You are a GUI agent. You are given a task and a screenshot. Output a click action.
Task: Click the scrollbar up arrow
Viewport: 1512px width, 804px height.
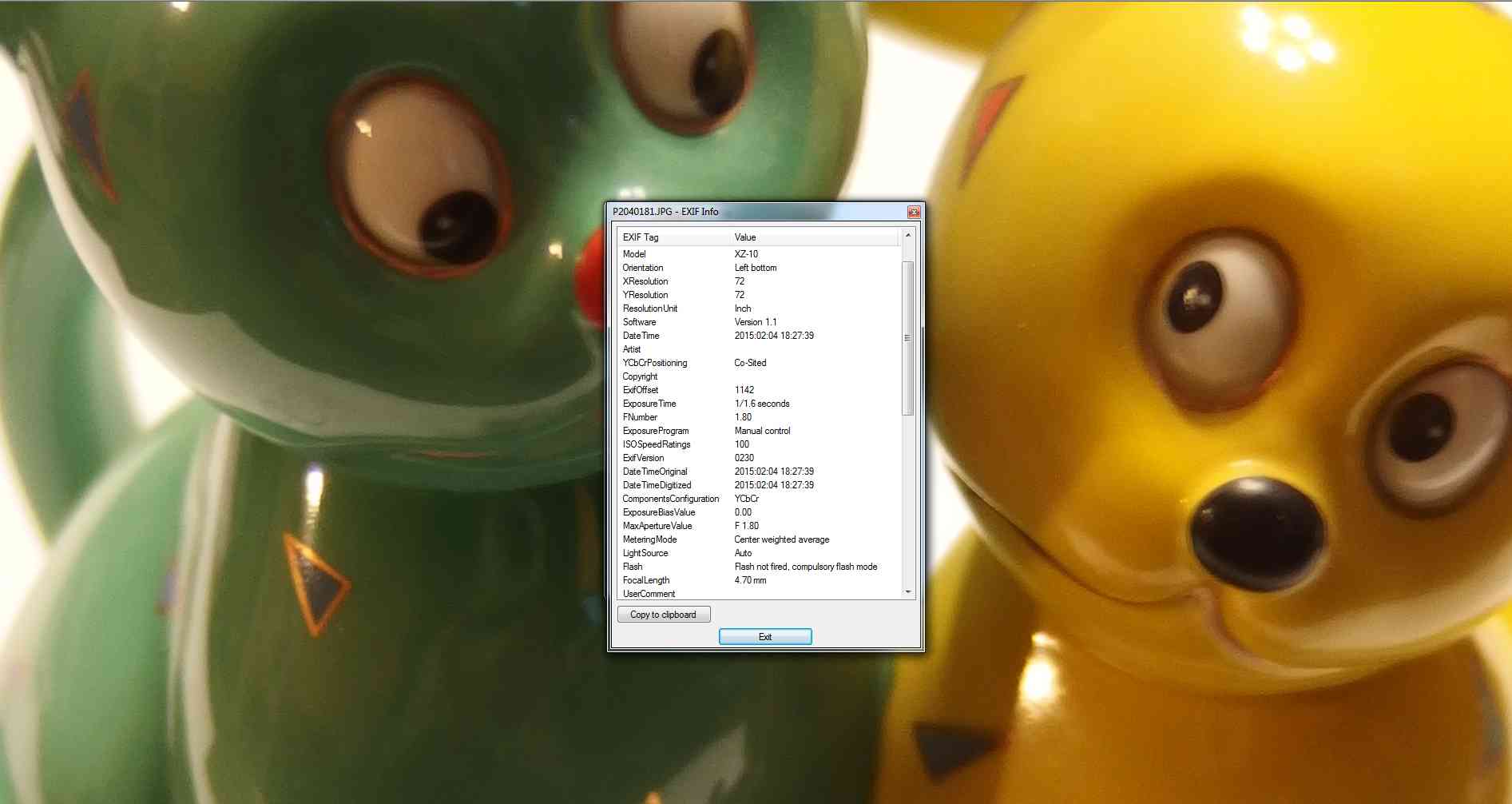(x=907, y=237)
